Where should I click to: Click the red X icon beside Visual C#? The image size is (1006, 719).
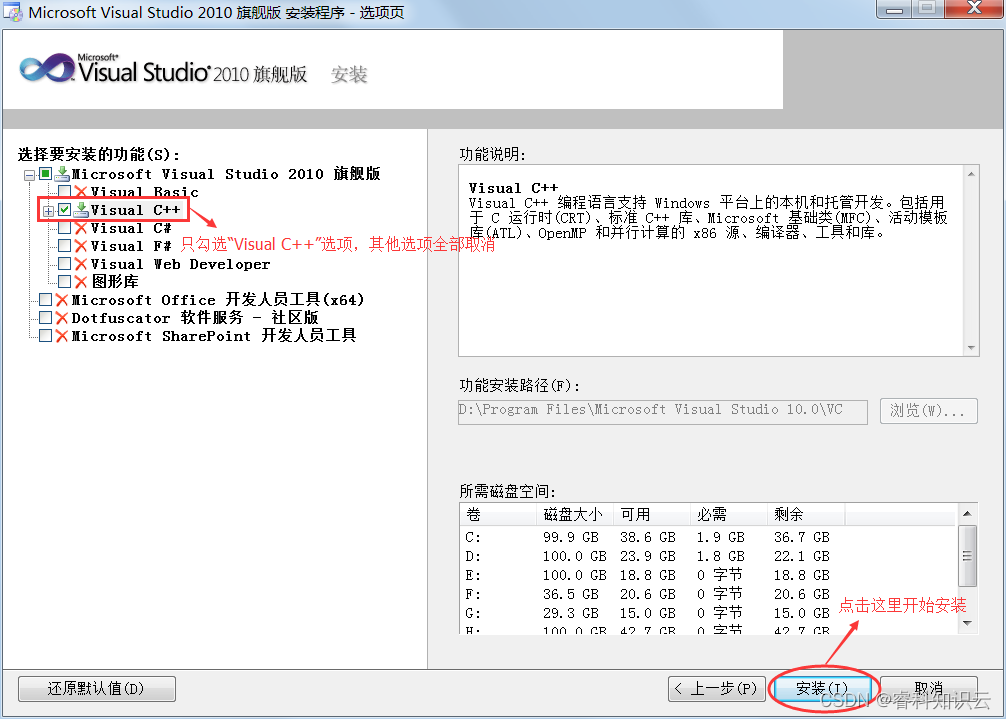tap(81, 228)
